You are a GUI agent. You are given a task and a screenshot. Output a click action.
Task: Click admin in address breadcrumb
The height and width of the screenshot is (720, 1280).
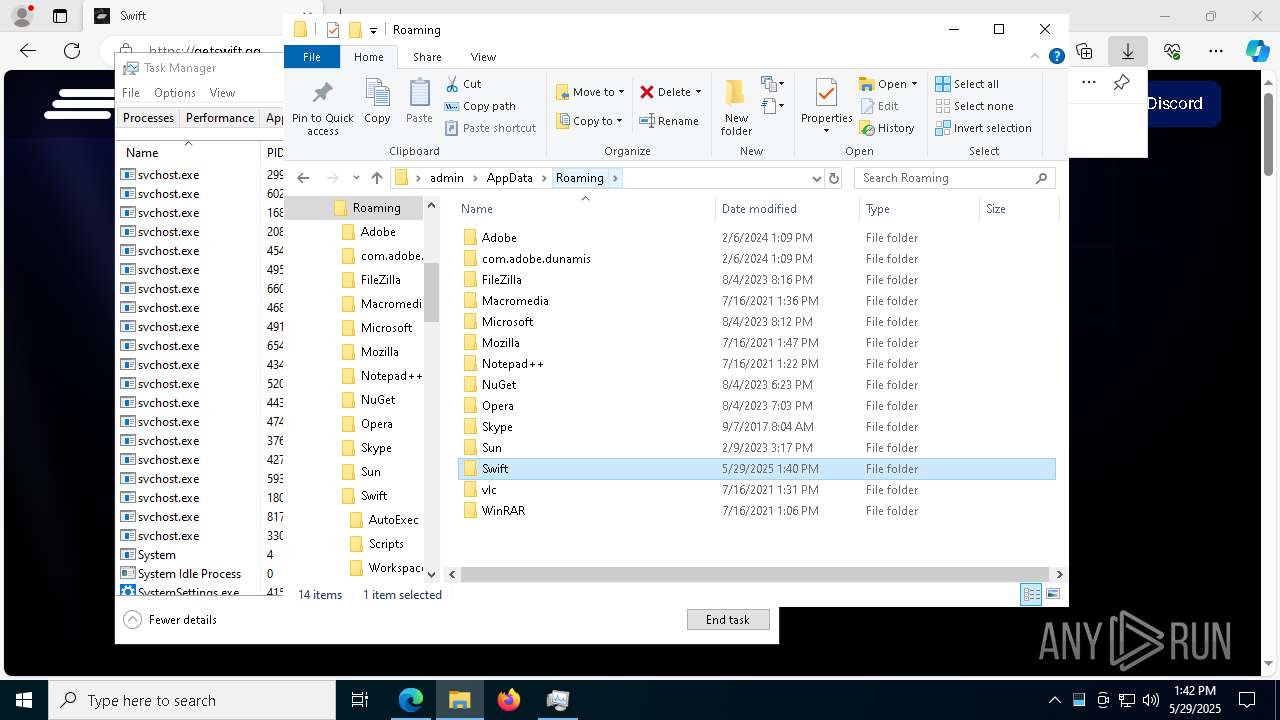coord(446,178)
